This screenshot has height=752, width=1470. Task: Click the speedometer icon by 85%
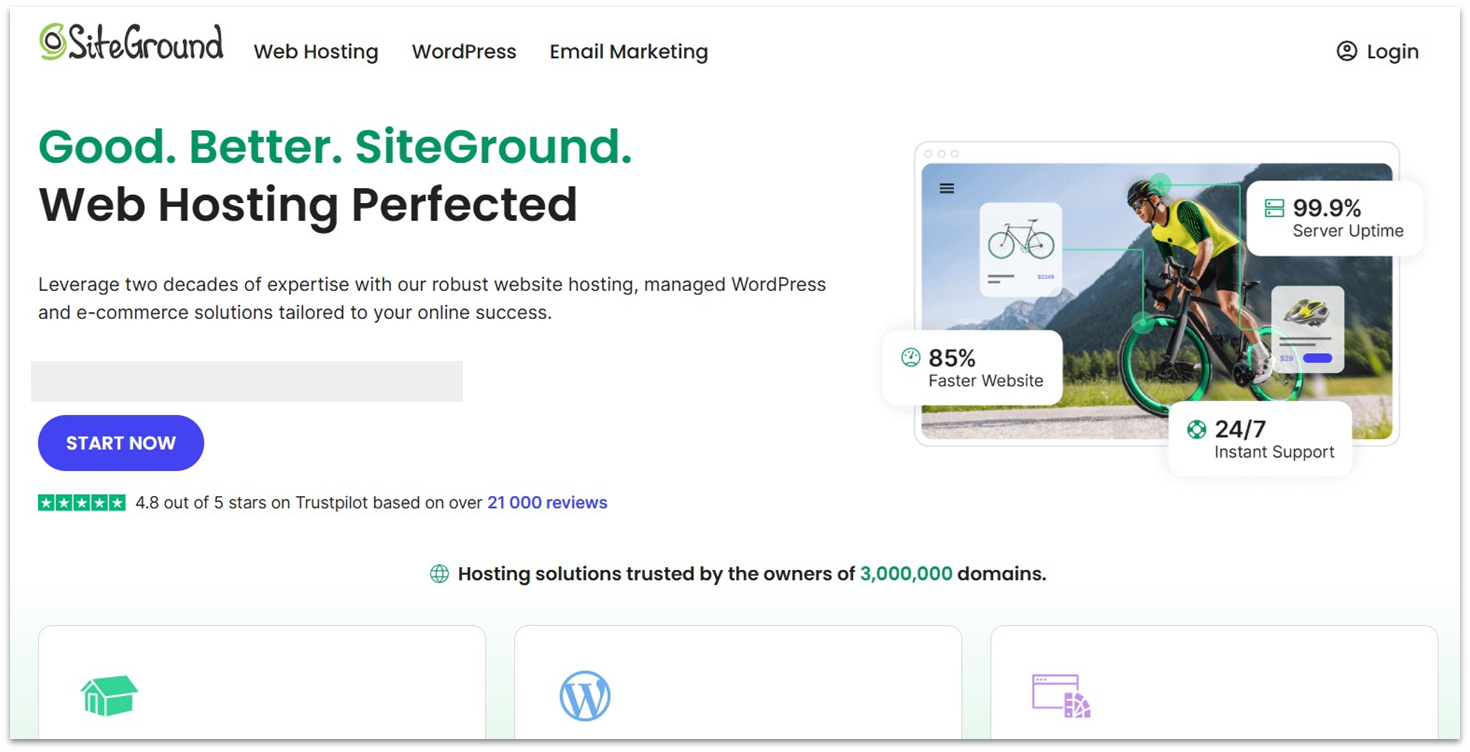click(910, 357)
